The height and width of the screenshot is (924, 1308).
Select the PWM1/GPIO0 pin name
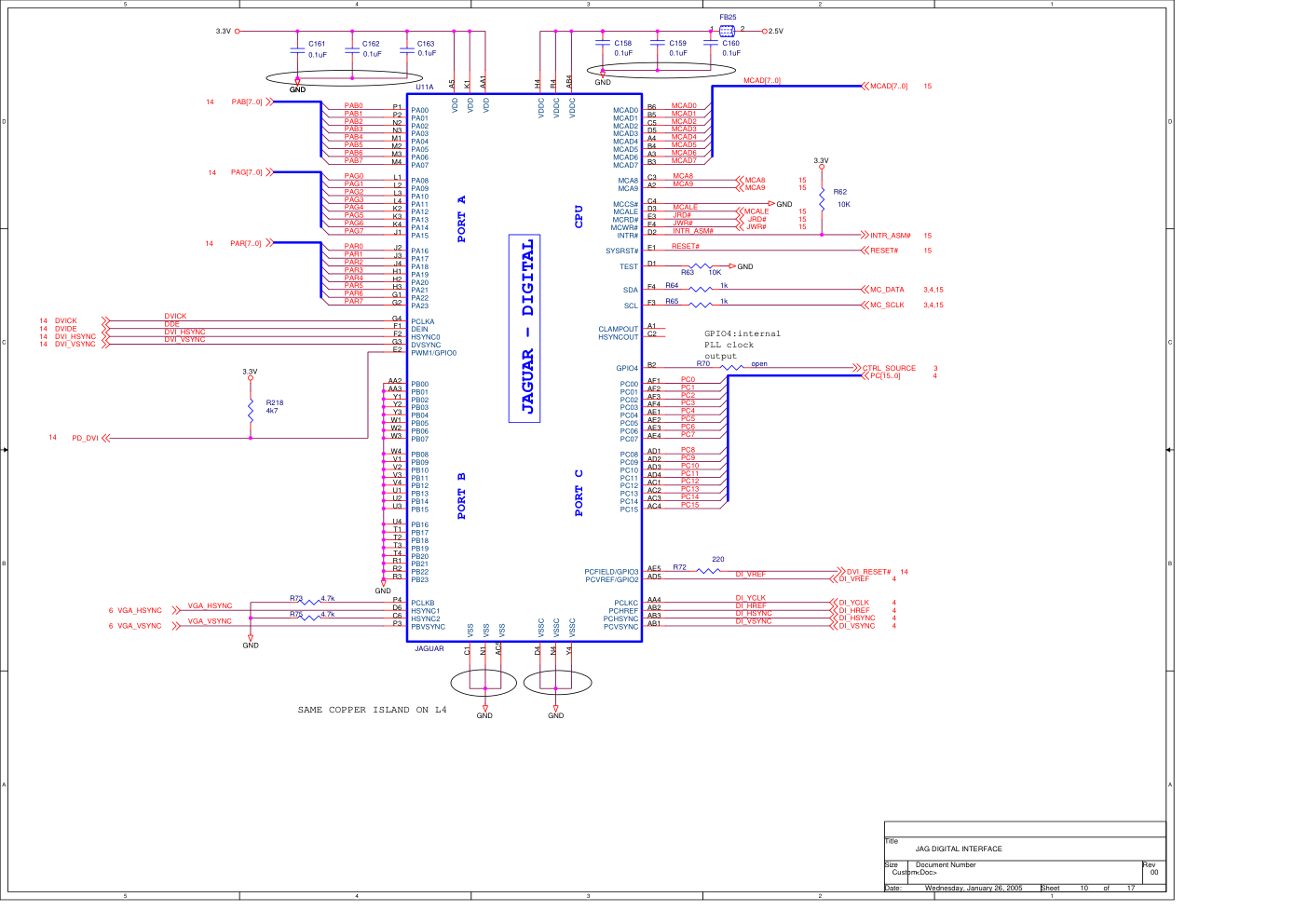[434, 353]
